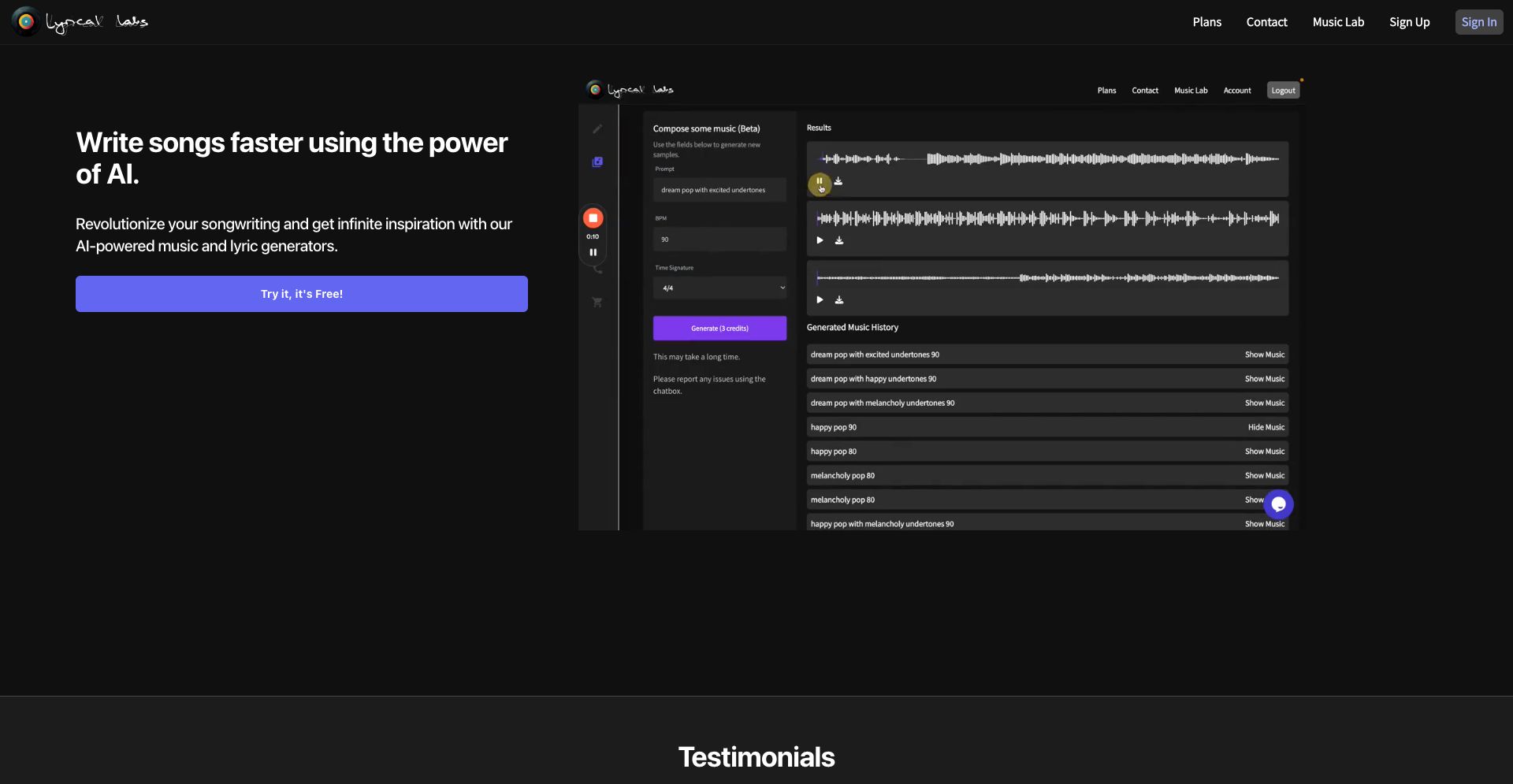Click the red stop recording button

593,218
